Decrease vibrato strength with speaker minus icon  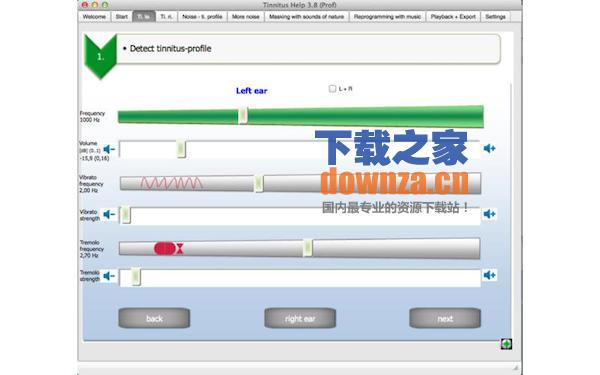click(x=109, y=214)
